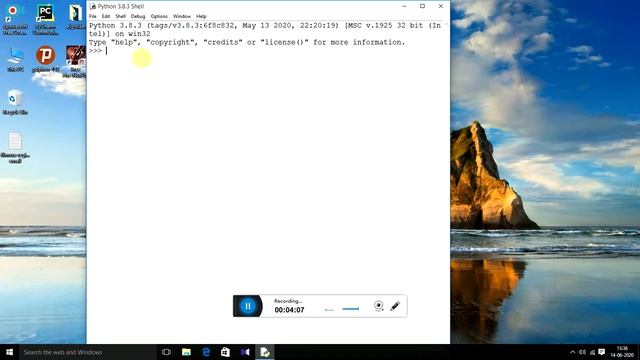Minimize the Python Shell window
Image resolution: width=640 pixels, height=360 pixels.
pos(404,6)
